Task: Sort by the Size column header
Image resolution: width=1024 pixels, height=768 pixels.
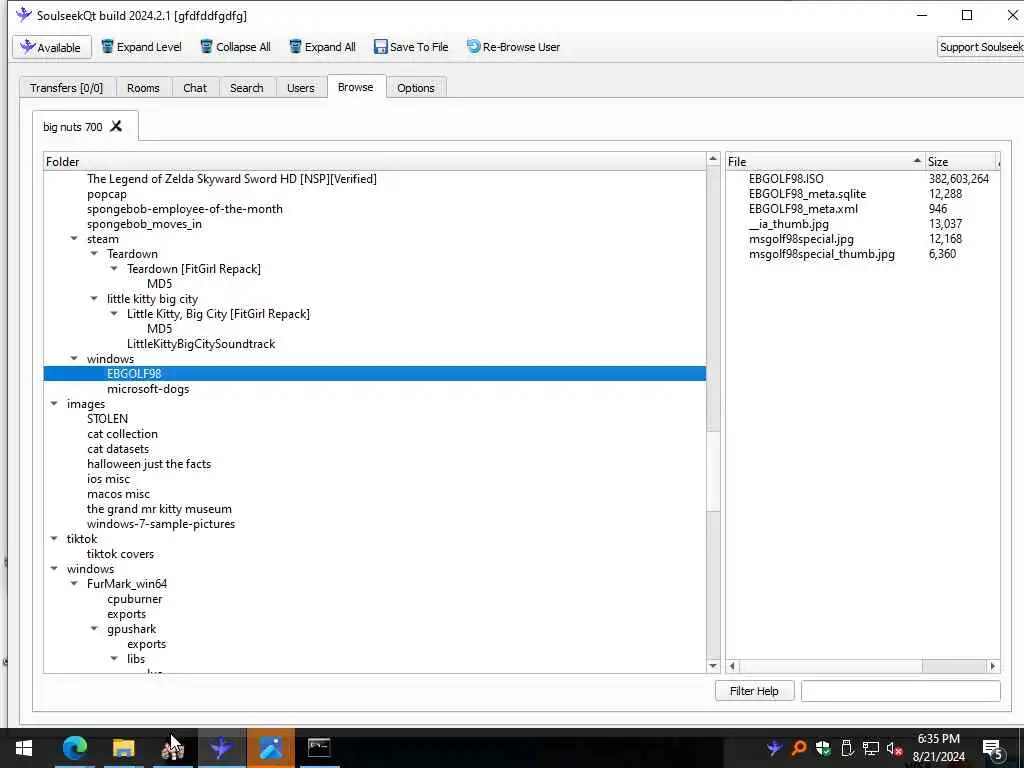Action: tap(961, 161)
